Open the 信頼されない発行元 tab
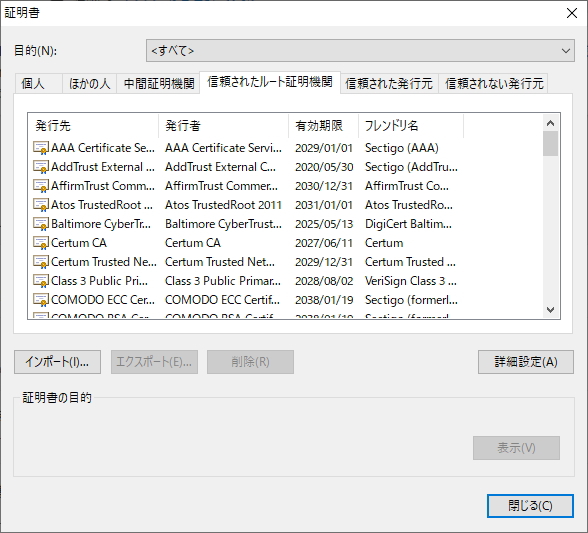This screenshot has width=588, height=533. click(494, 83)
